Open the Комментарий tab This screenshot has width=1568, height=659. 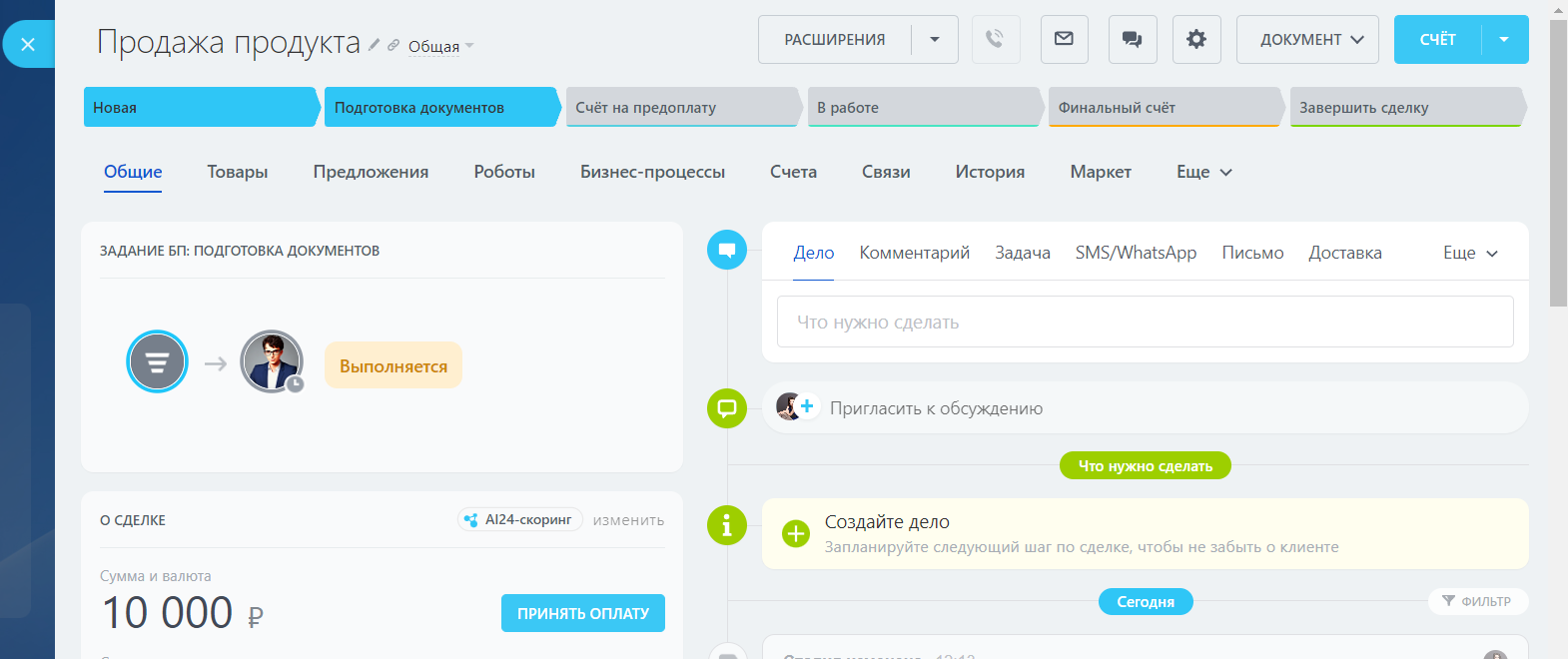(914, 253)
